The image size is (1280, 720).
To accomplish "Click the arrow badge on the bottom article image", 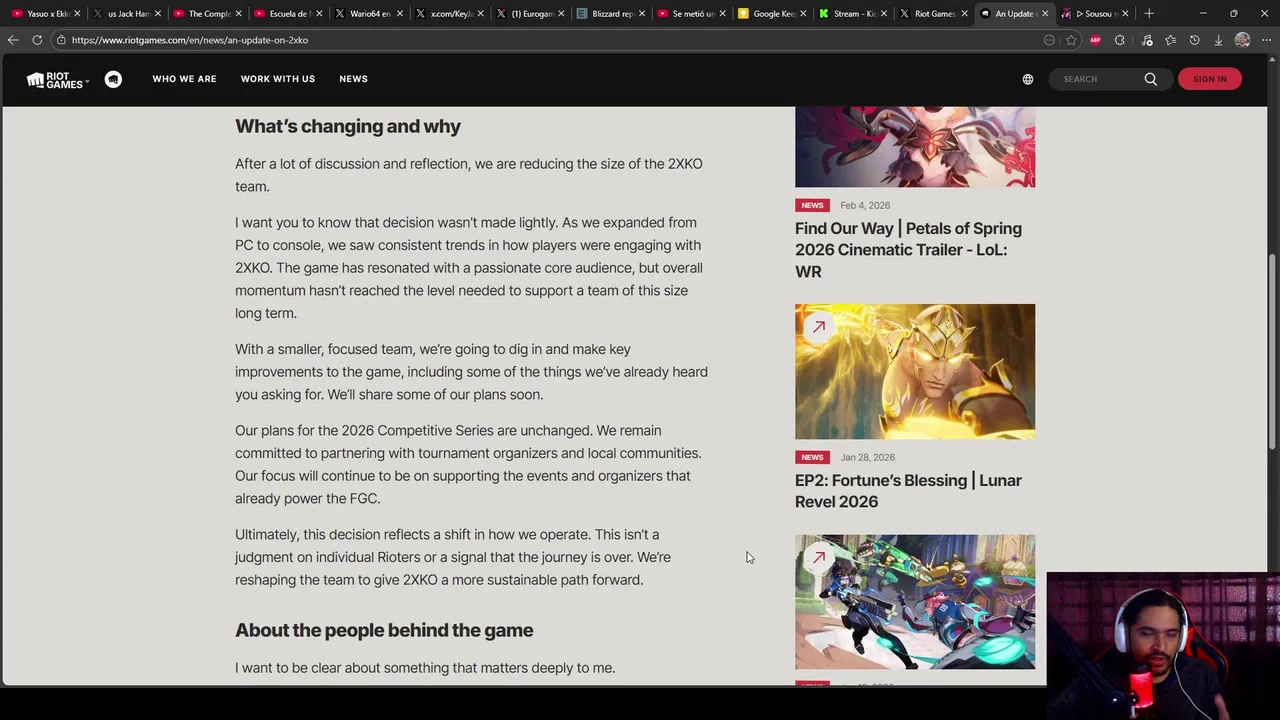I will click(x=818, y=558).
